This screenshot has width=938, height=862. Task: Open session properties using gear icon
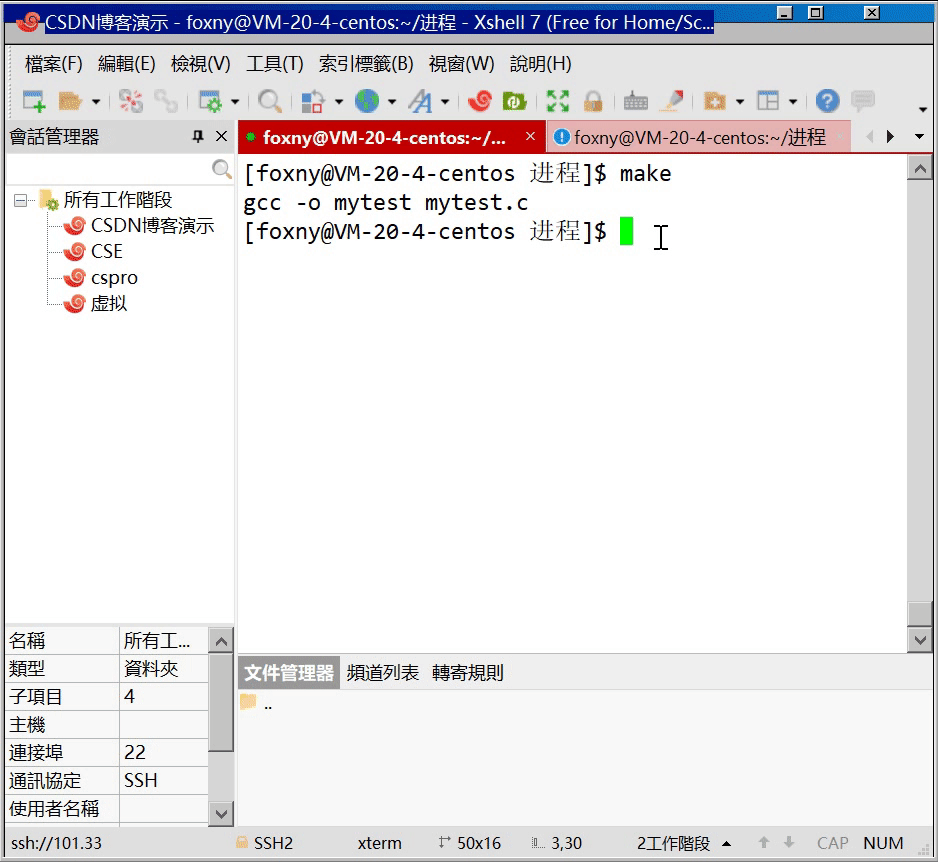click(x=211, y=102)
